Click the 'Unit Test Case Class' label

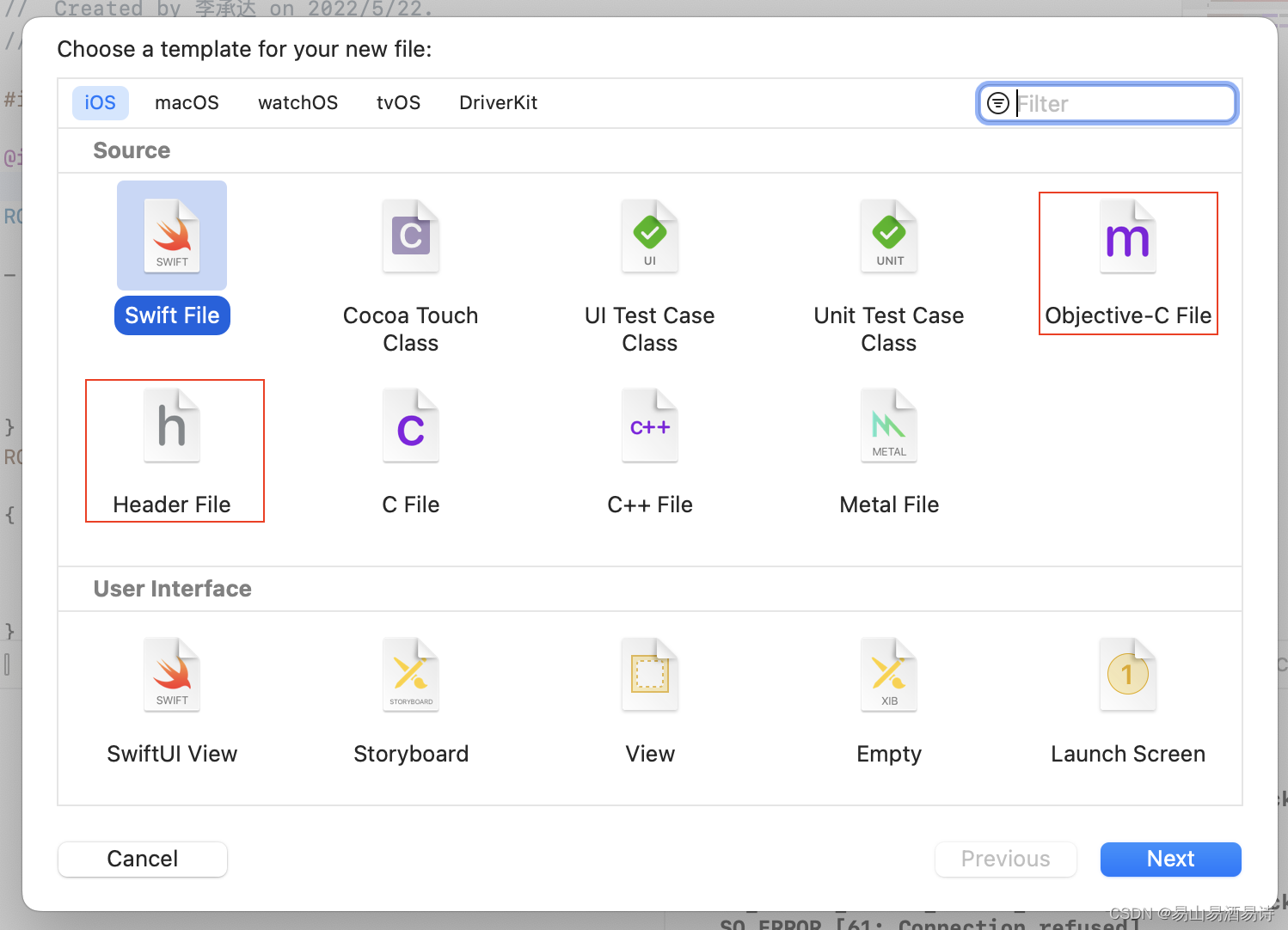pyautogui.click(x=889, y=329)
